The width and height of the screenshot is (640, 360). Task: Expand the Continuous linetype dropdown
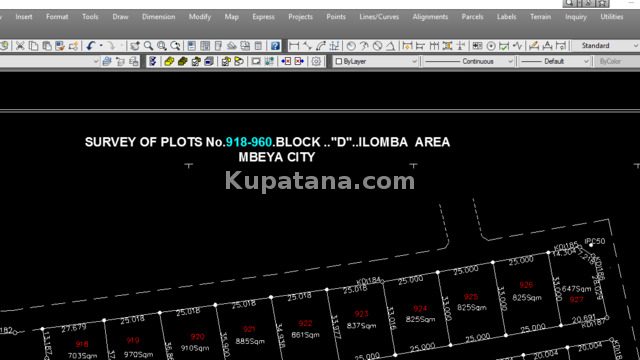[469, 61]
